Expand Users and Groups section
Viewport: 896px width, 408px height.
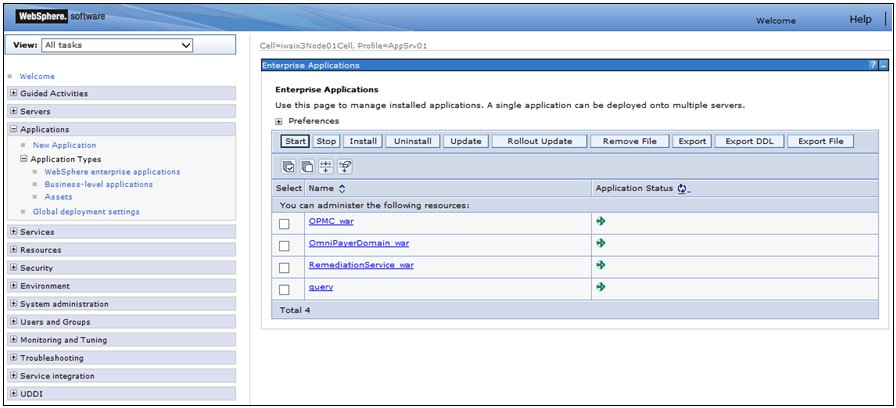[13, 322]
